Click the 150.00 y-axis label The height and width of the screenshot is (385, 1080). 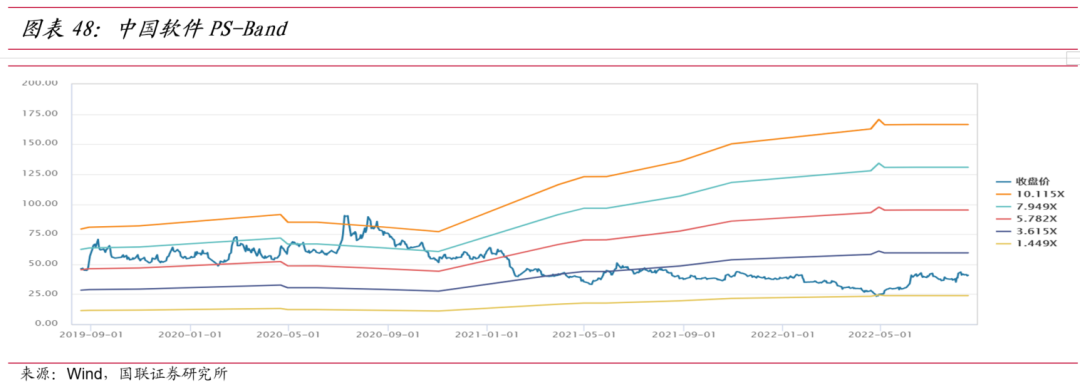(39, 143)
